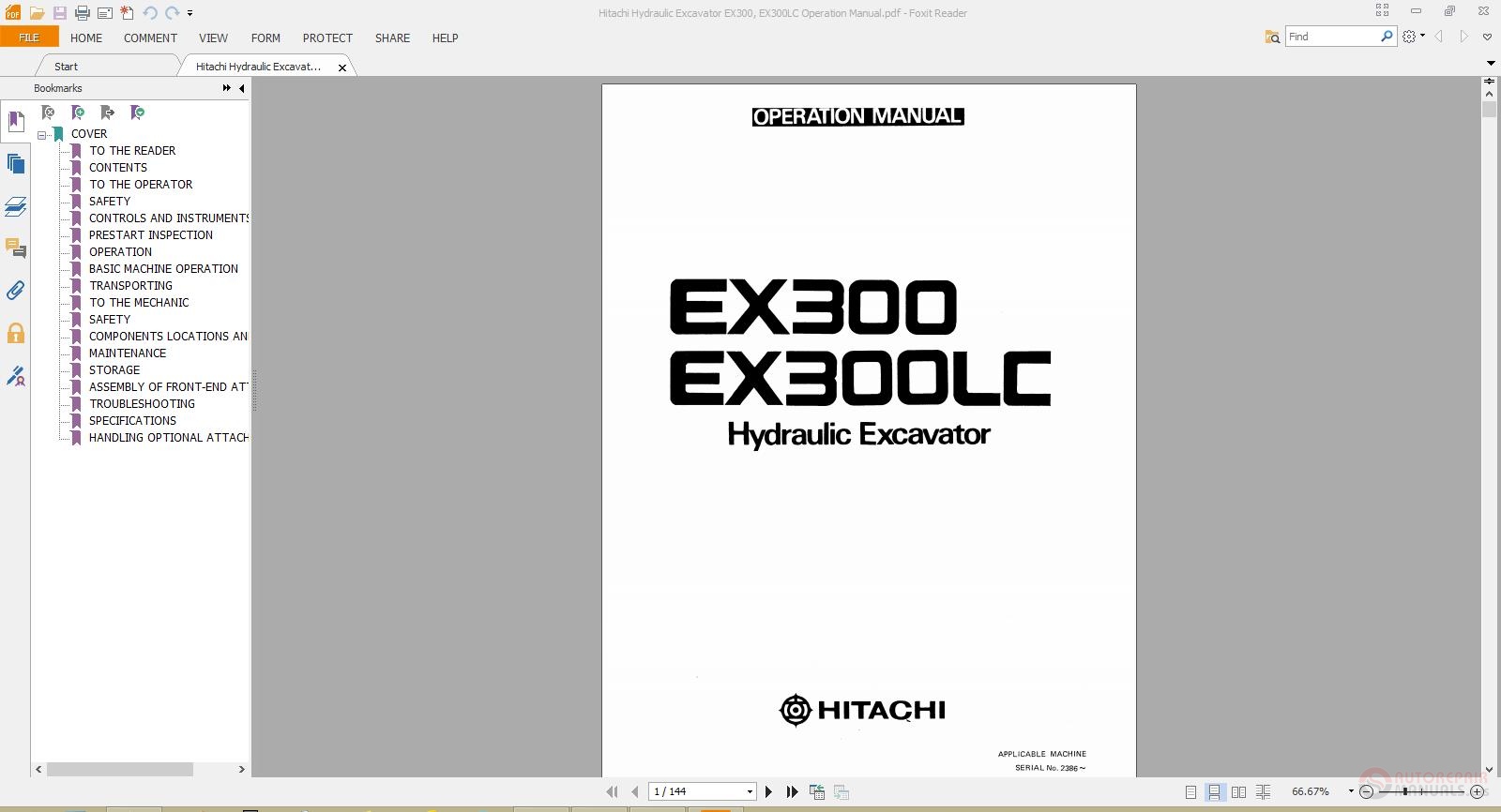
Task: Switch to the FORM ribbon tab
Action: pos(265,38)
